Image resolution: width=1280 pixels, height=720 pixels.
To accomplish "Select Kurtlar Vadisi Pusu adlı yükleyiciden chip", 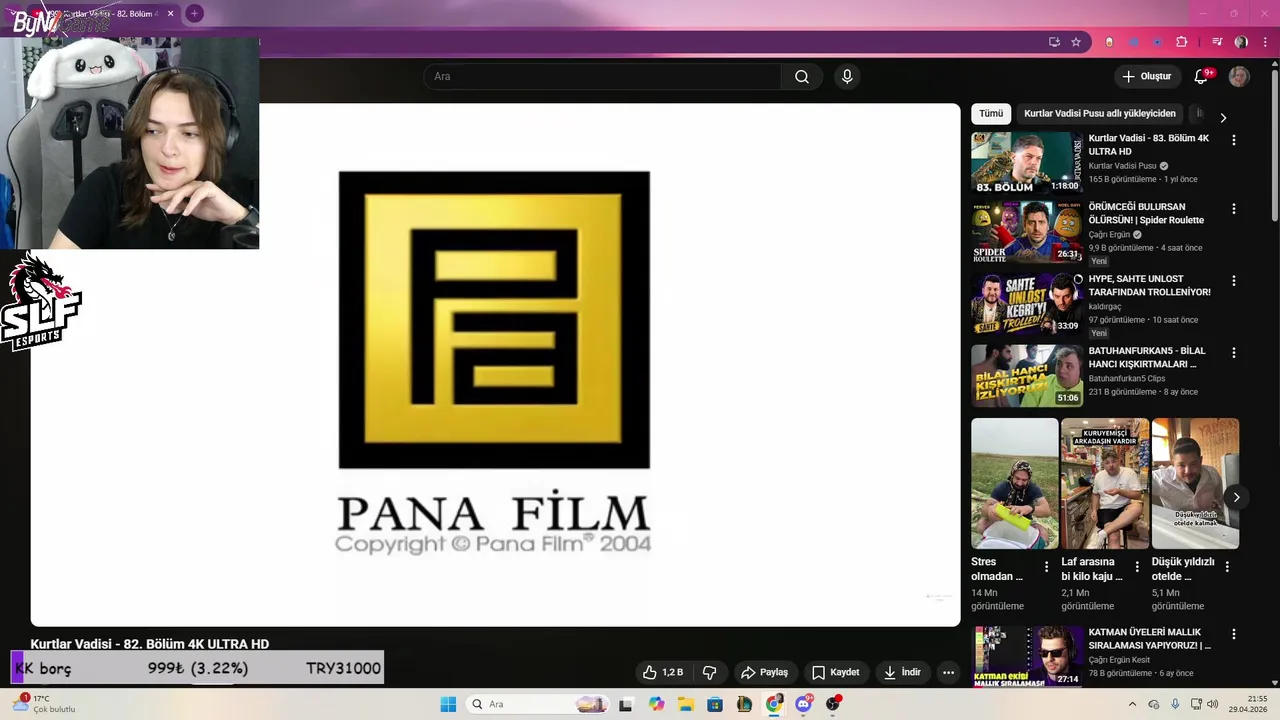I will (1100, 114).
